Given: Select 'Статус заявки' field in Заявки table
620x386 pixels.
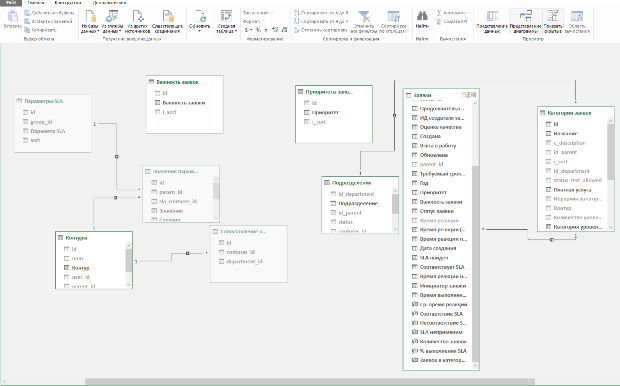Looking at the screenshot, I should [437, 211].
